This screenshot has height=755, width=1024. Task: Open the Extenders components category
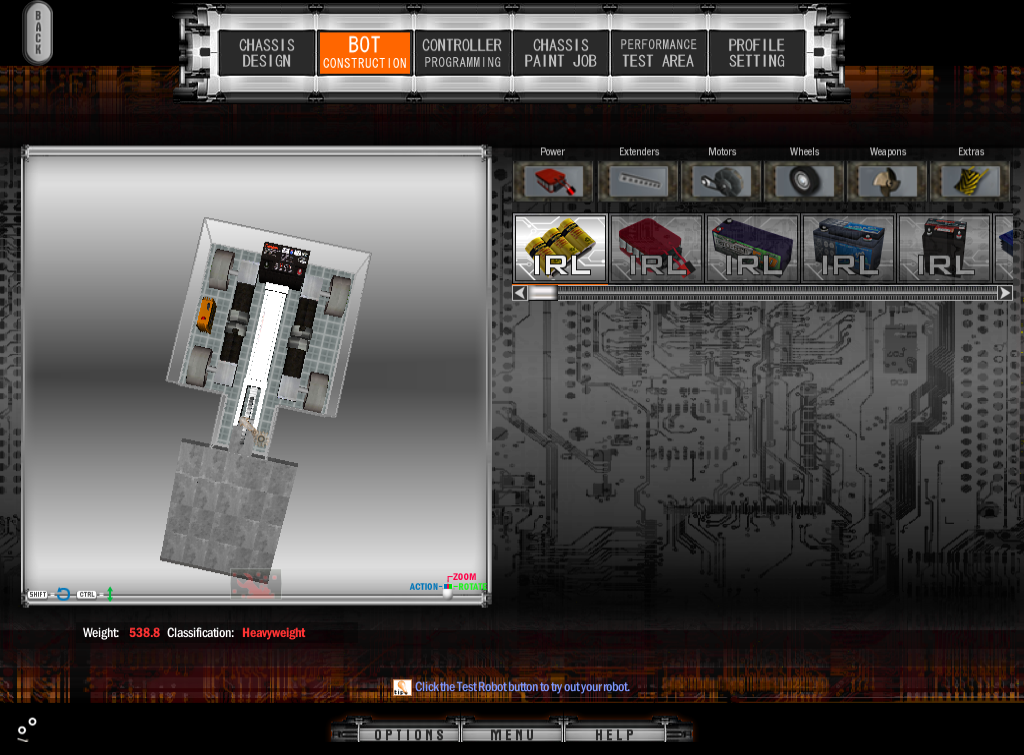tap(638, 181)
